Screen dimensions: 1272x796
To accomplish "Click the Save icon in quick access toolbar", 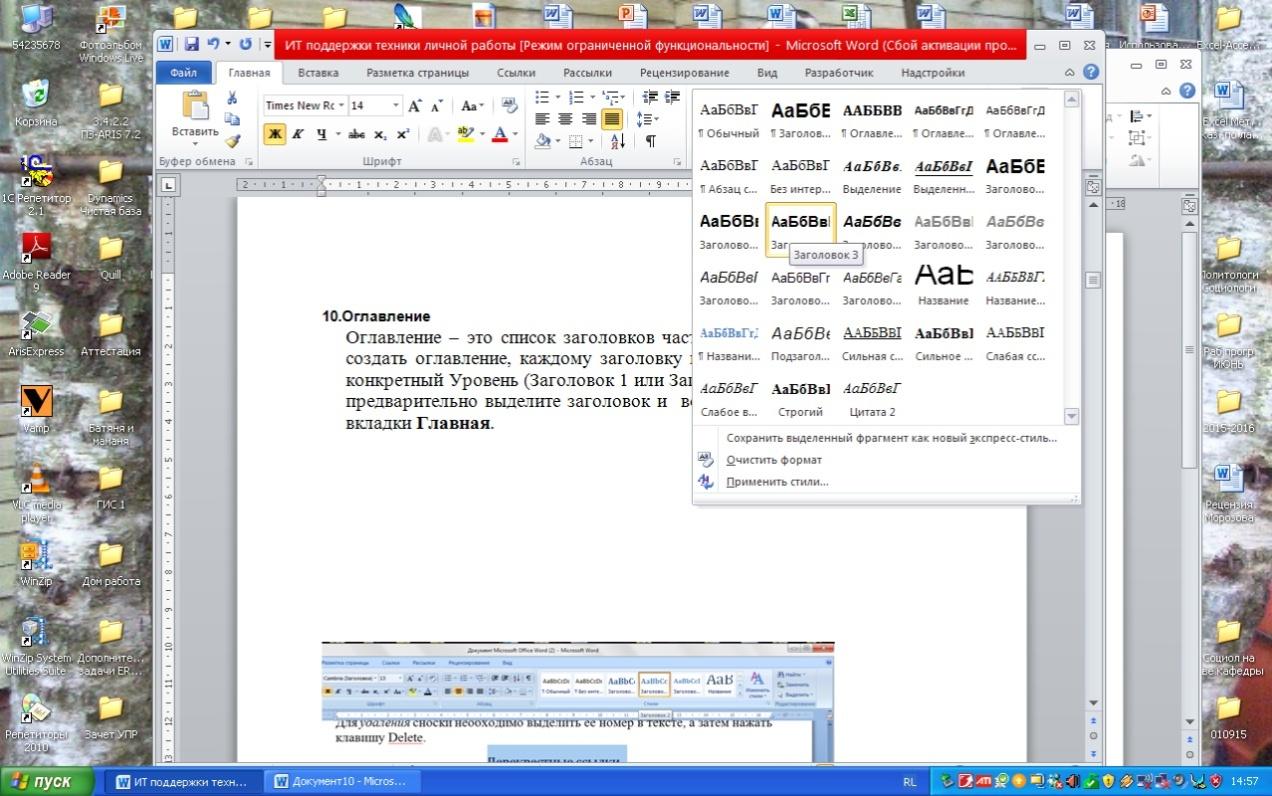I will [191, 45].
